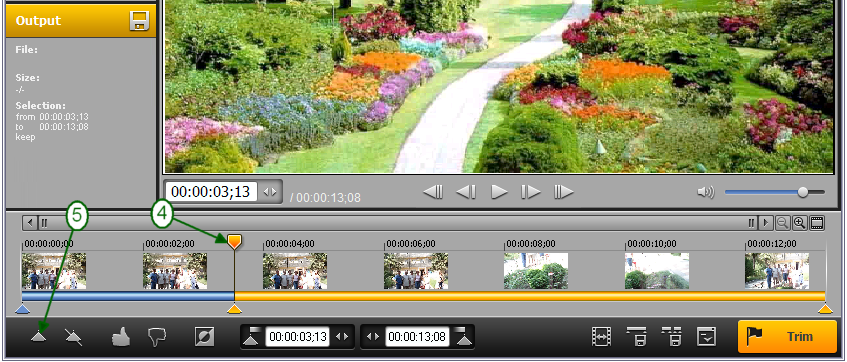Click the right marker time field 00:00:13;08
The width and height of the screenshot is (847, 362).
(x=417, y=337)
